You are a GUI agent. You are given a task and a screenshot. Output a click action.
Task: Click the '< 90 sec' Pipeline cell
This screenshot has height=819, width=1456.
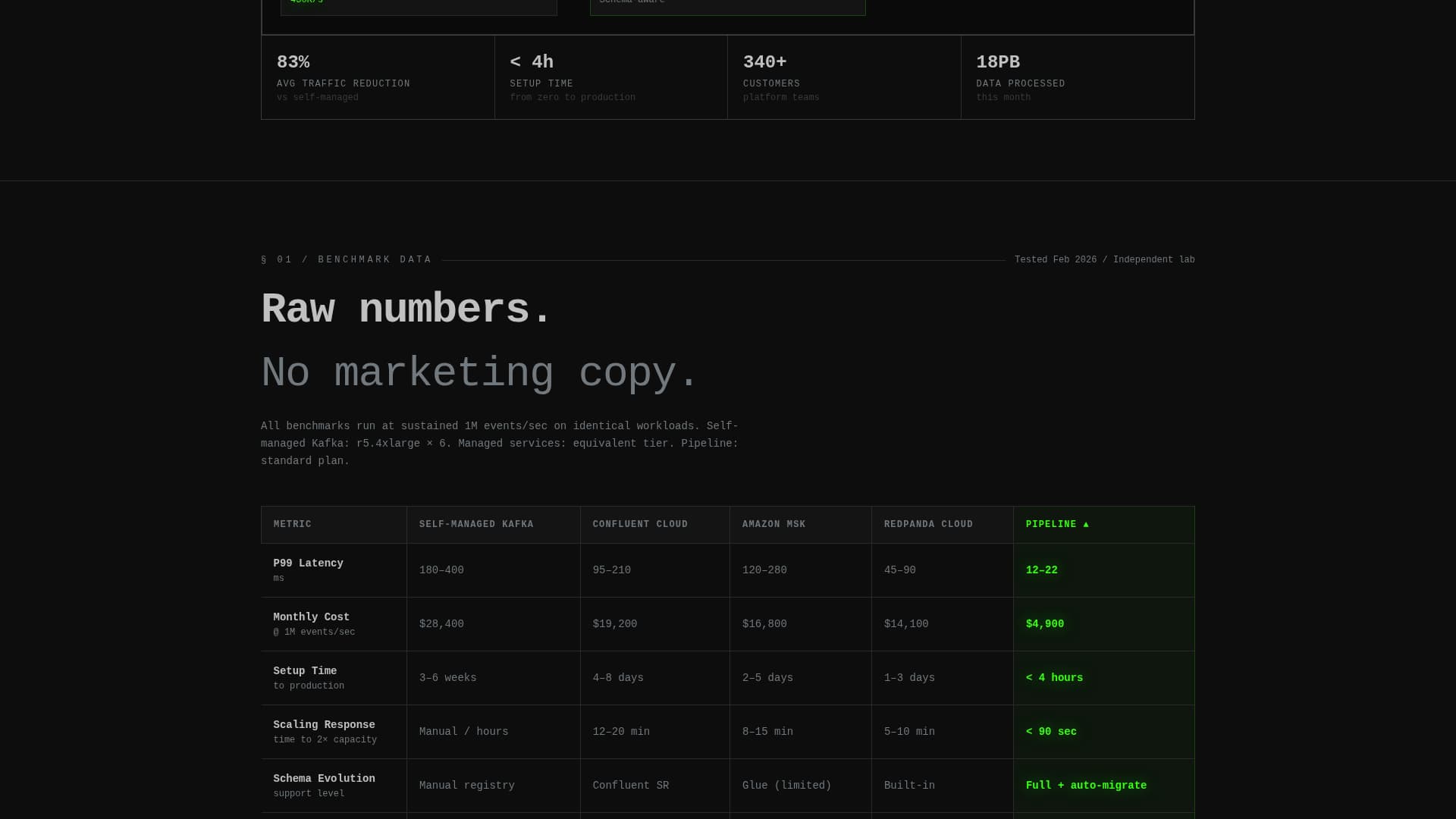coord(1104,732)
